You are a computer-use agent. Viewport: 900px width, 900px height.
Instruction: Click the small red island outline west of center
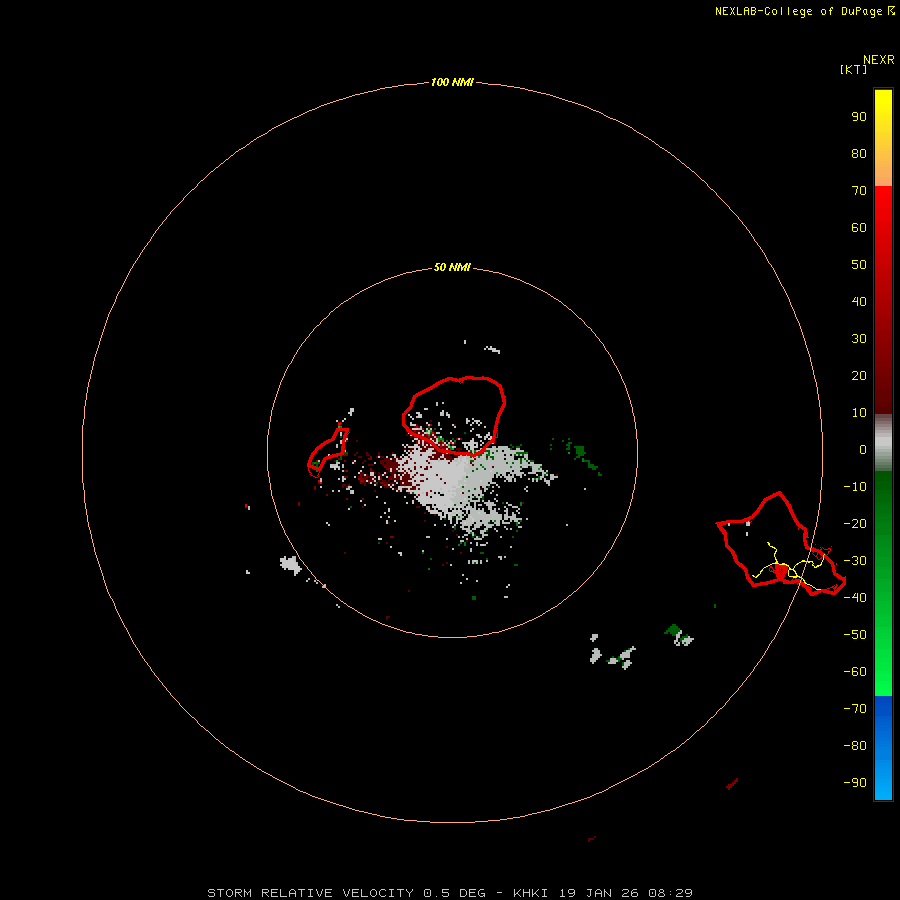[x=327, y=452]
